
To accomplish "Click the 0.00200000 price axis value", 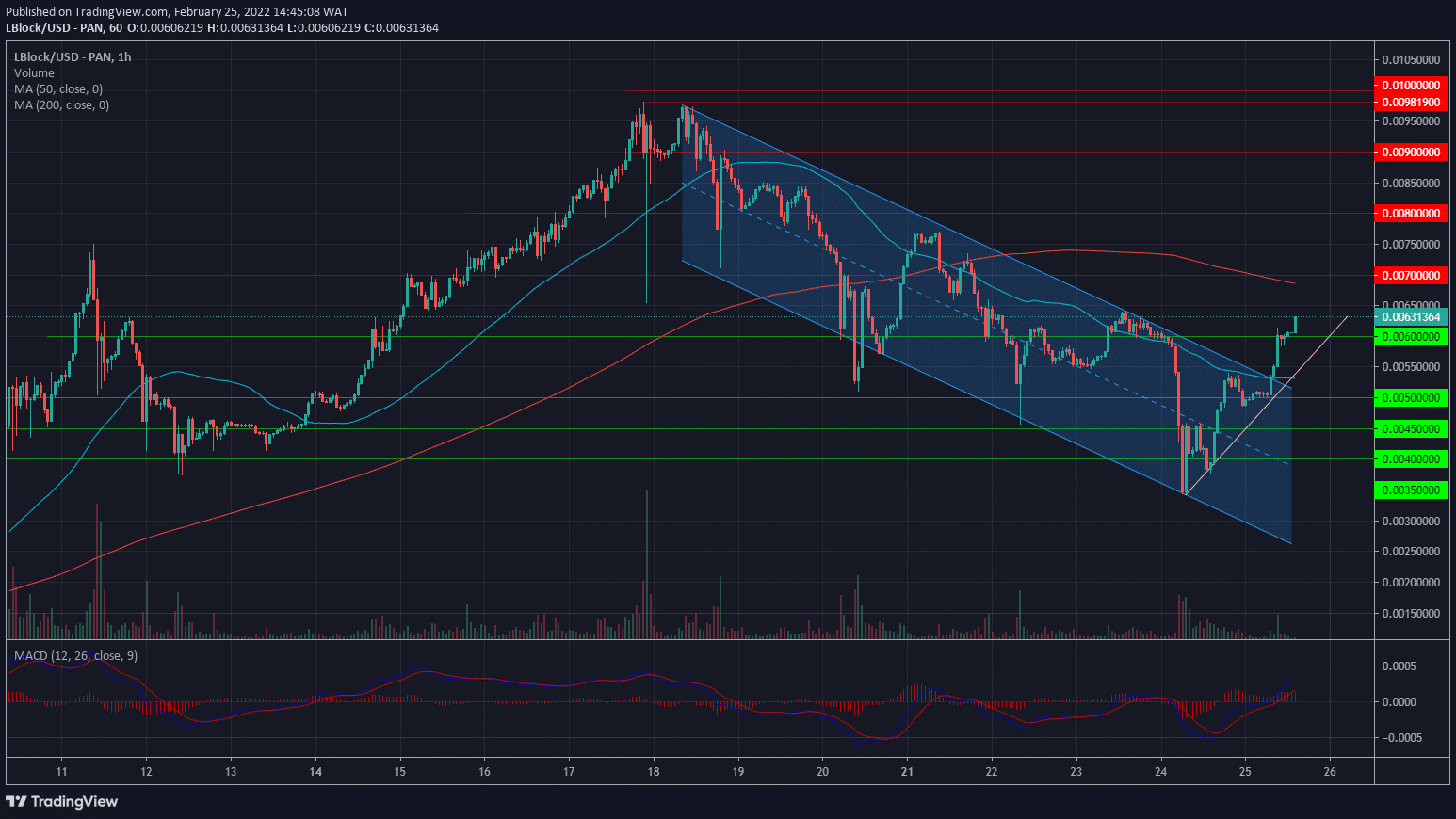I will click(x=1411, y=583).
